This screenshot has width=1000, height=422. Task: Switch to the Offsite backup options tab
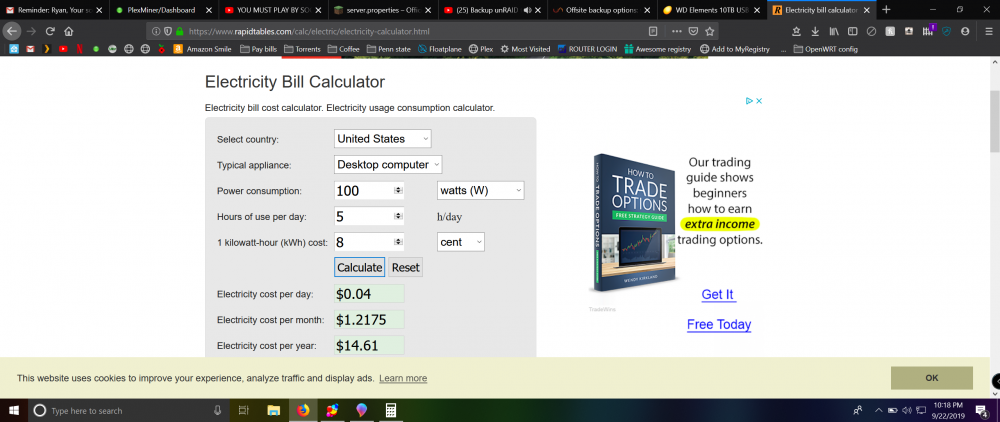(x=601, y=10)
